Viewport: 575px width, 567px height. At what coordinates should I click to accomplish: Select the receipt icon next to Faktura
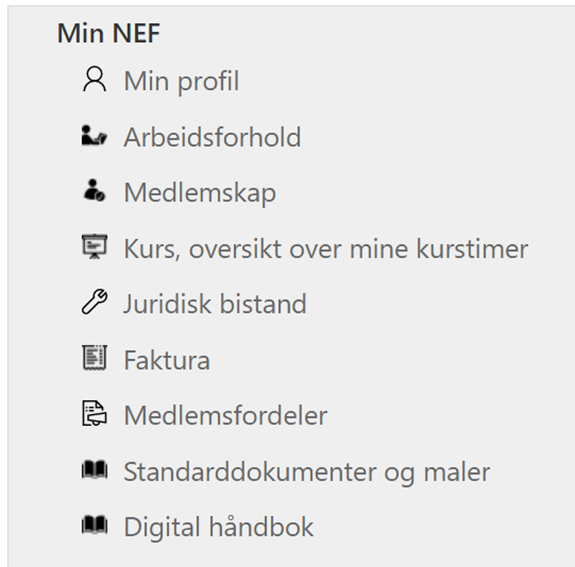[x=94, y=357]
